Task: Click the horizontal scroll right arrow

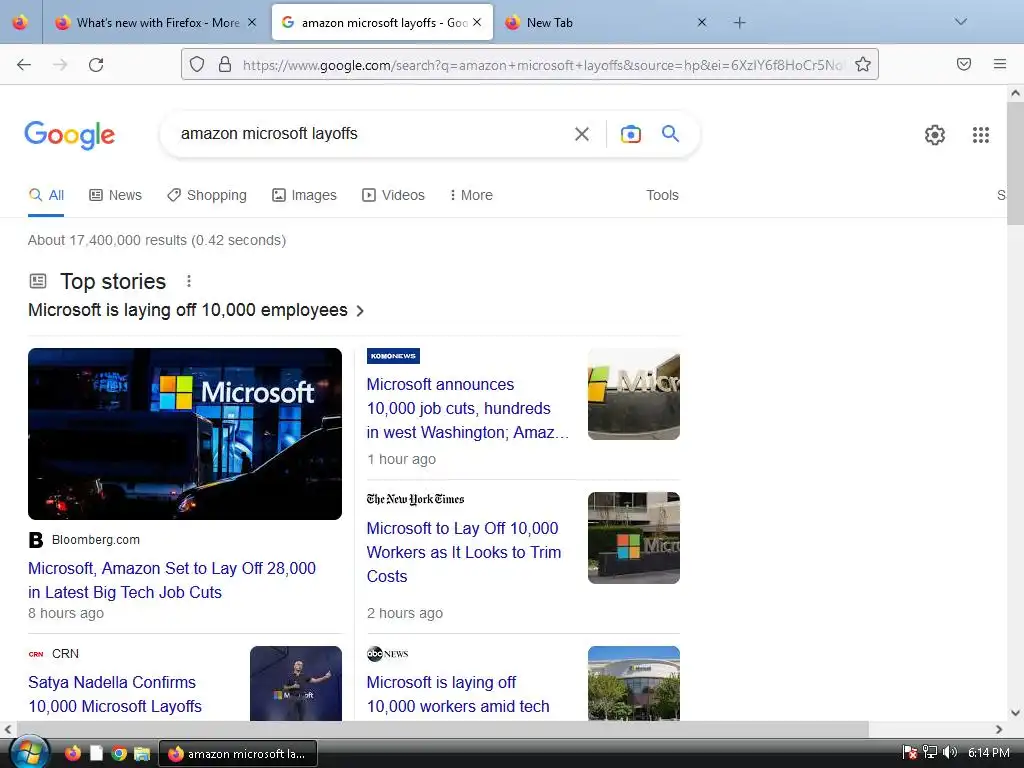Action: [999, 729]
